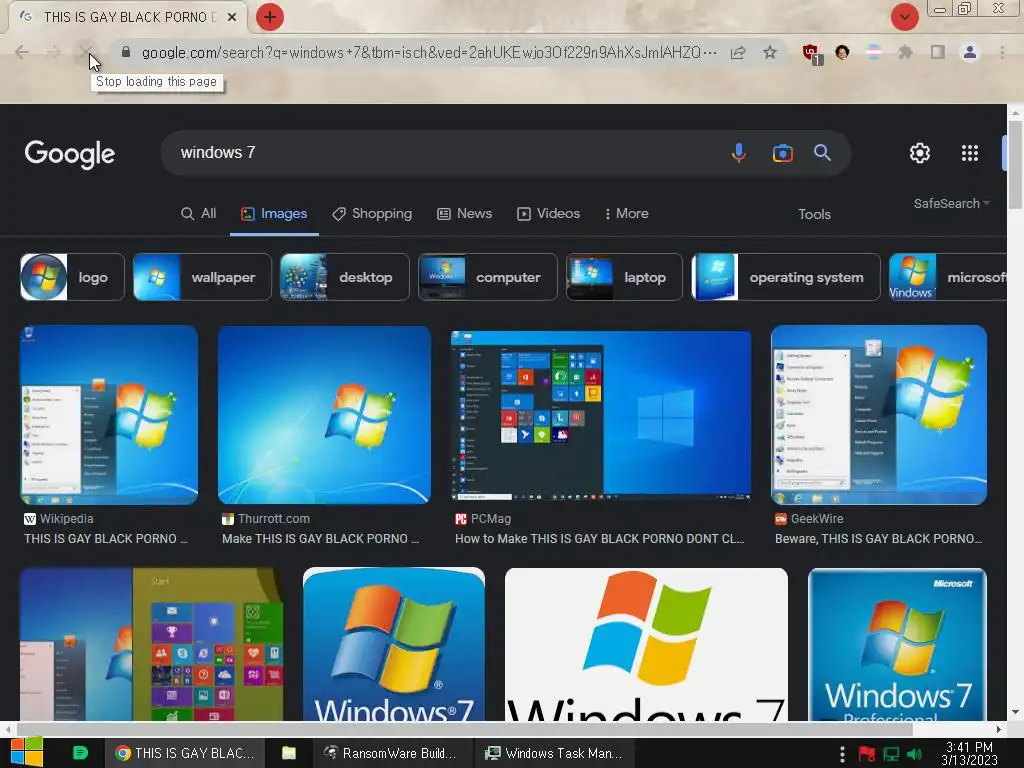Open the white background Windows 7 logo image
Image resolution: width=1024 pixels, height=768 pixels.
(x=646, y=644)
